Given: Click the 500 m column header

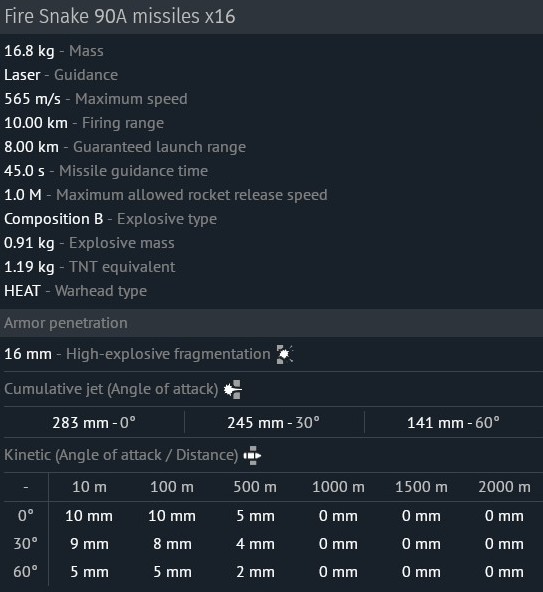Looking at the screenshot, I should click(x=255, y=487).
